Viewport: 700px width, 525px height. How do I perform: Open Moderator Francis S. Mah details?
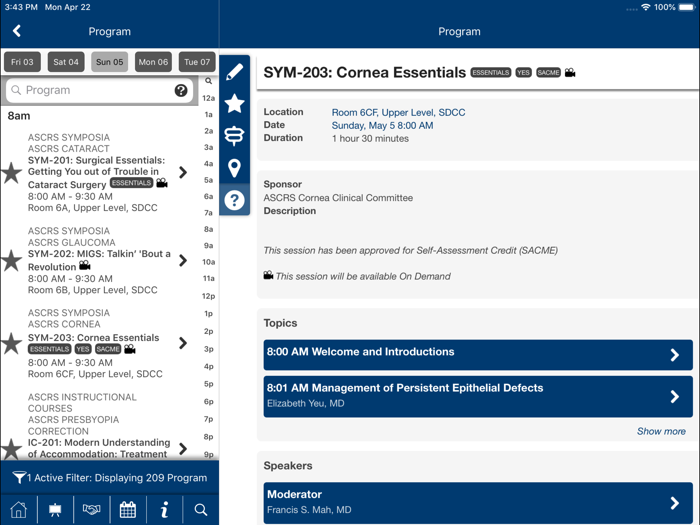pyautogui.click(x=477, y=502)
